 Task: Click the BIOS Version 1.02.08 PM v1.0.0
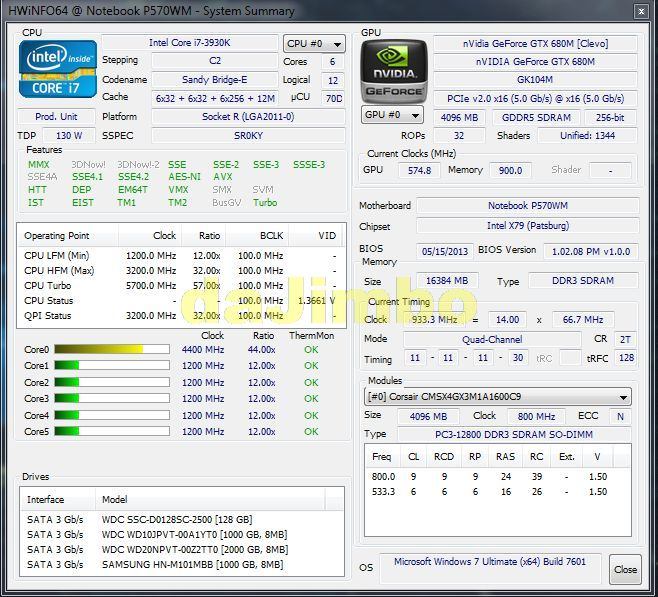coord(591,251)
